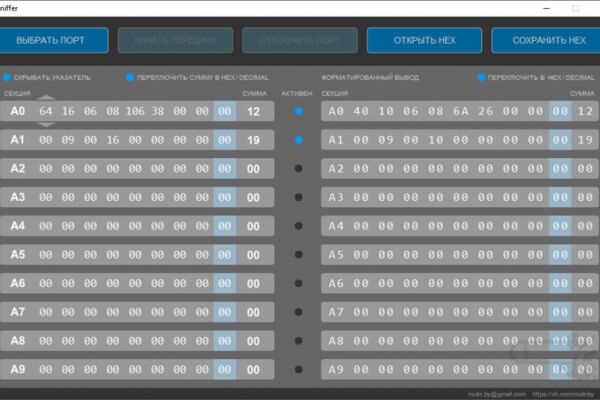
Task: Open the mulin.by@gmail.com email link
Action: (497, 394)
